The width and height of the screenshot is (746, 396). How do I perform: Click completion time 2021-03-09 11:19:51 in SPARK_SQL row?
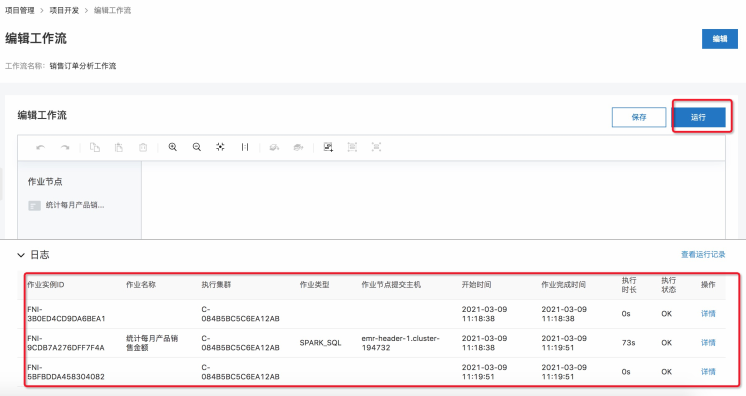coord(564,343)
